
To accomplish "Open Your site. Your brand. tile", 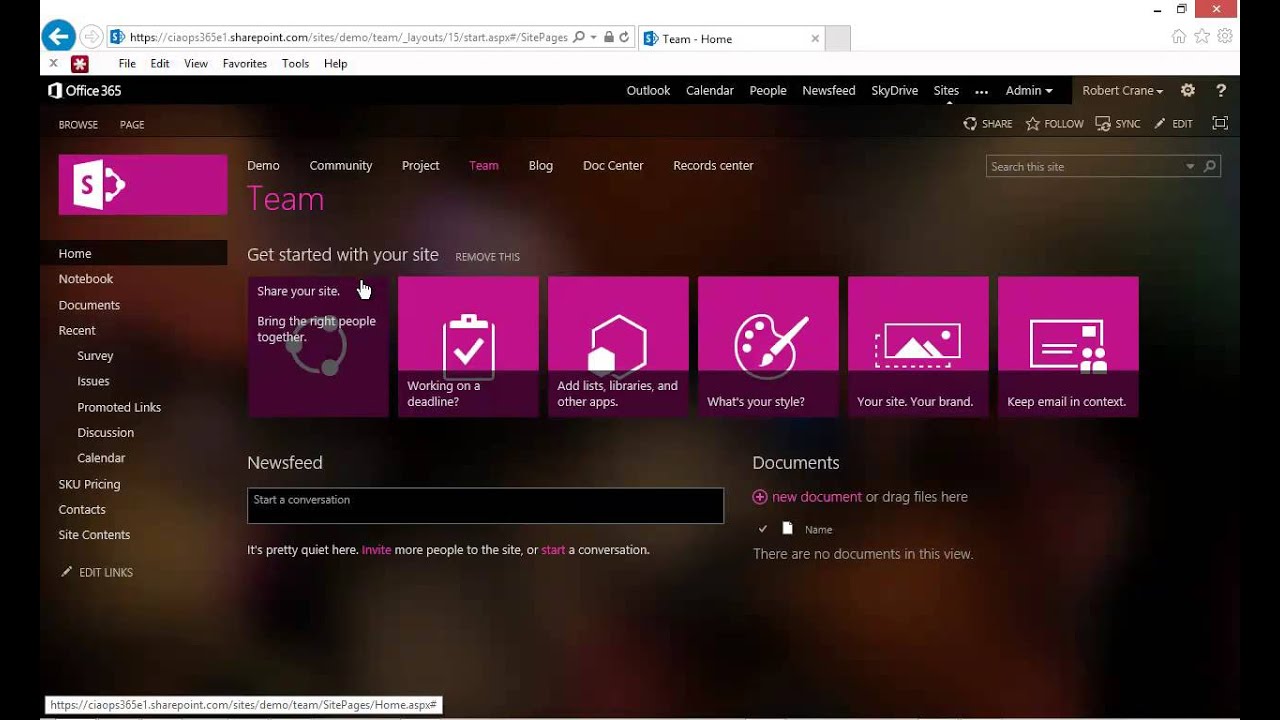I will click(x=918, y=346).
